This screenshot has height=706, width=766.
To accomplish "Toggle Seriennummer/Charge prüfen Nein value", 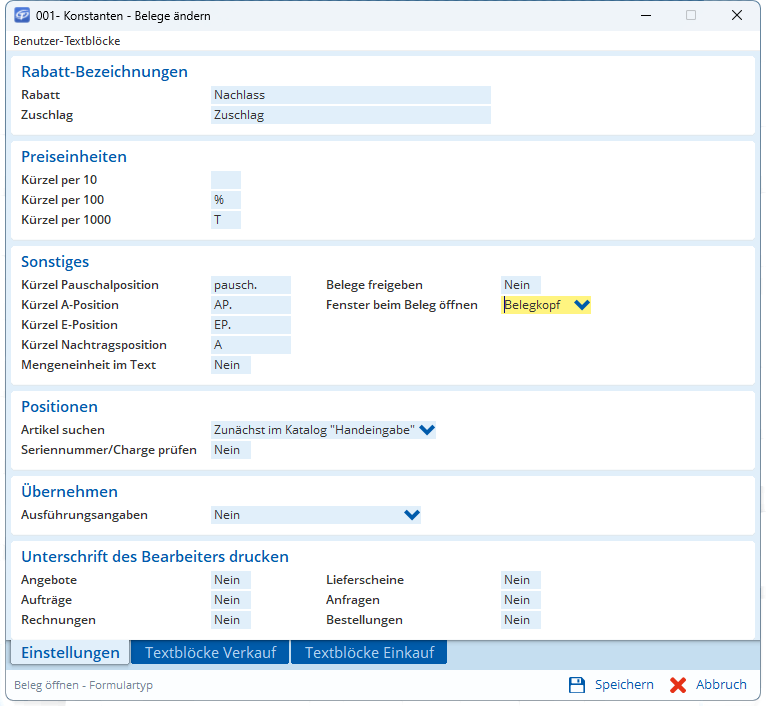I will tap(230, 450).
